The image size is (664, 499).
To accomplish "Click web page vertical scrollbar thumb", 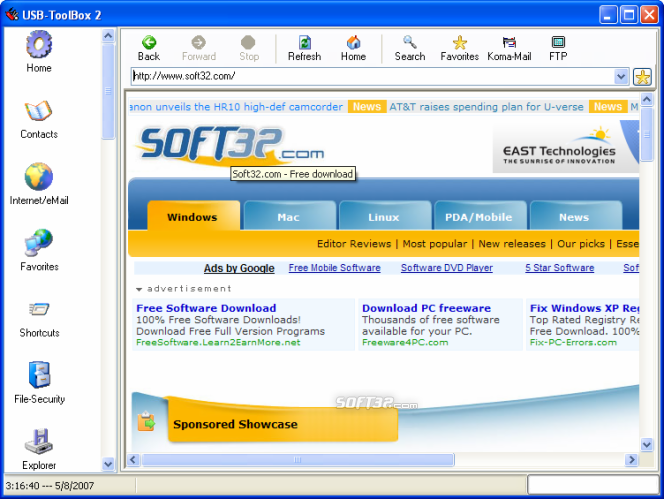I will (x=647, y=135).
